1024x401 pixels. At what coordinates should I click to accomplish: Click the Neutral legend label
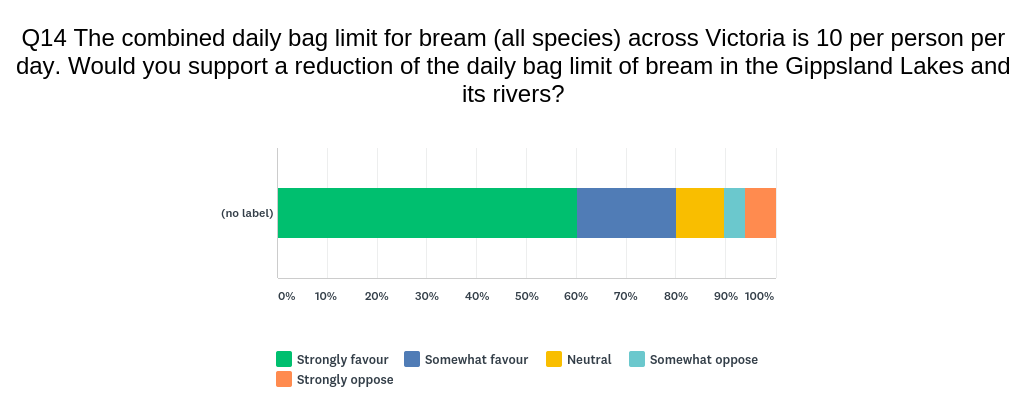point(589,360)
